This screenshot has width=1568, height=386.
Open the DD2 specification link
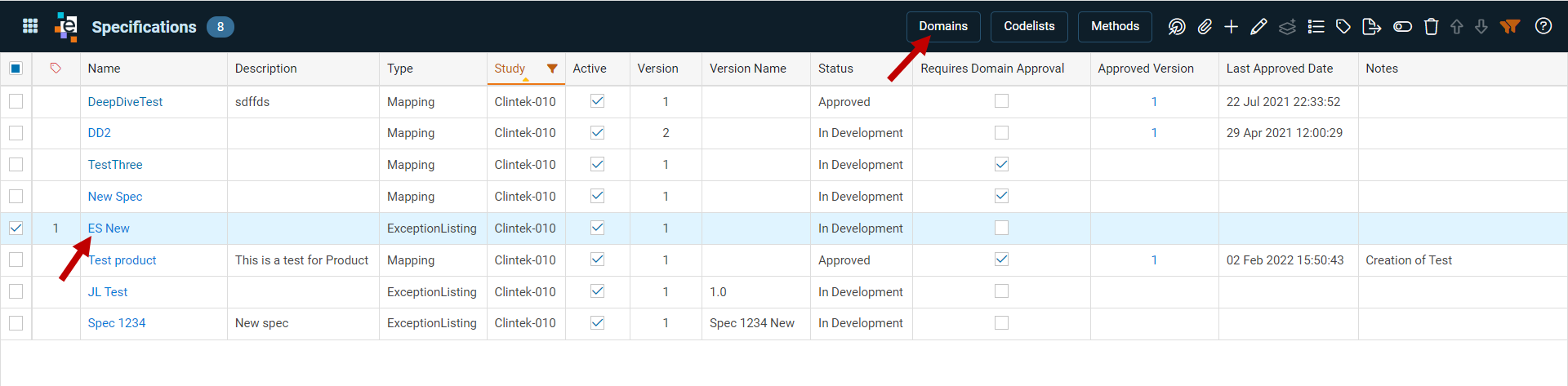(x=99, y=133)
